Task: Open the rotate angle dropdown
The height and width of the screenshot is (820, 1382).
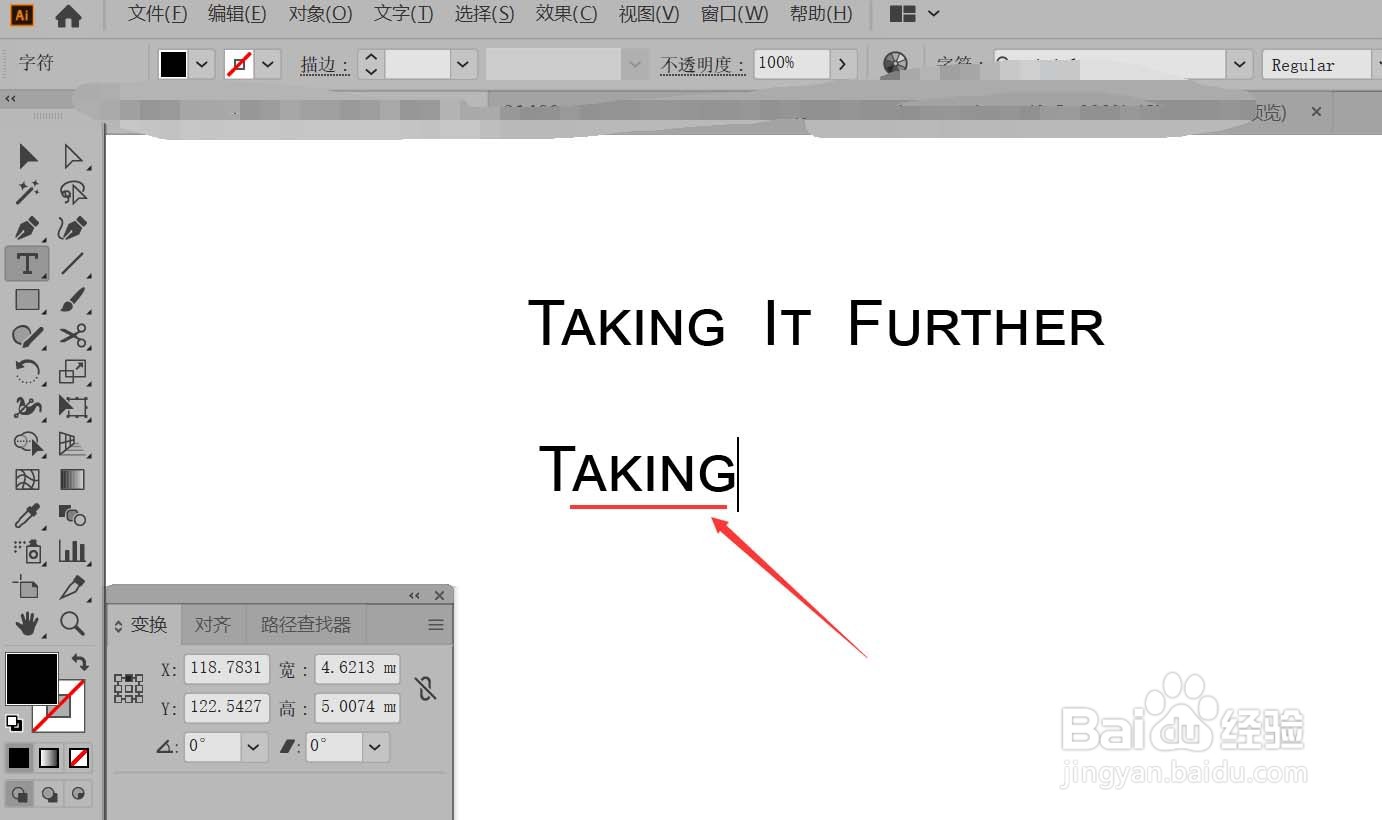Action: 253,746
